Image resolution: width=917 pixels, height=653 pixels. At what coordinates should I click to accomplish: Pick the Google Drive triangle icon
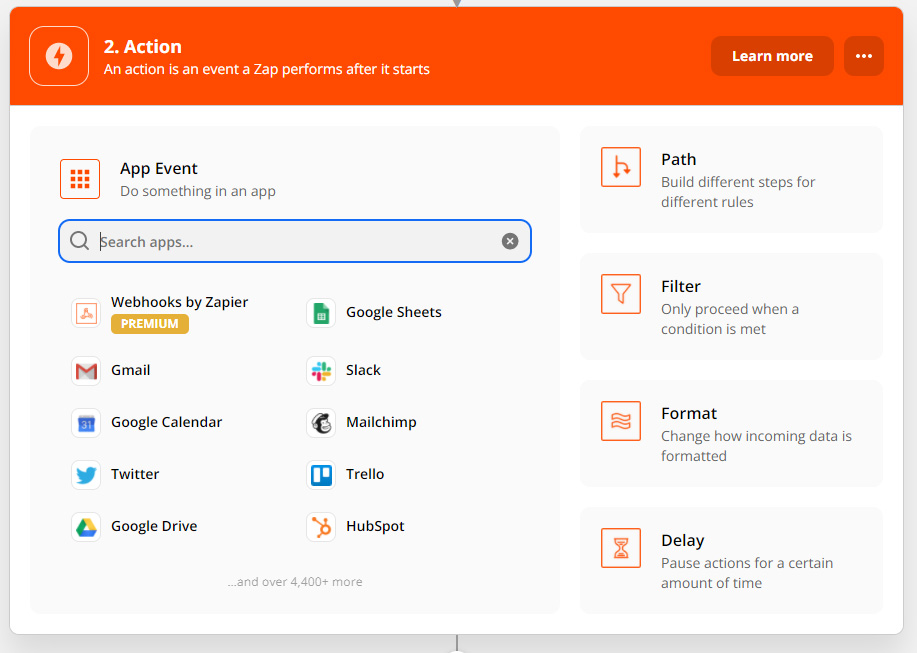(86, 527)
